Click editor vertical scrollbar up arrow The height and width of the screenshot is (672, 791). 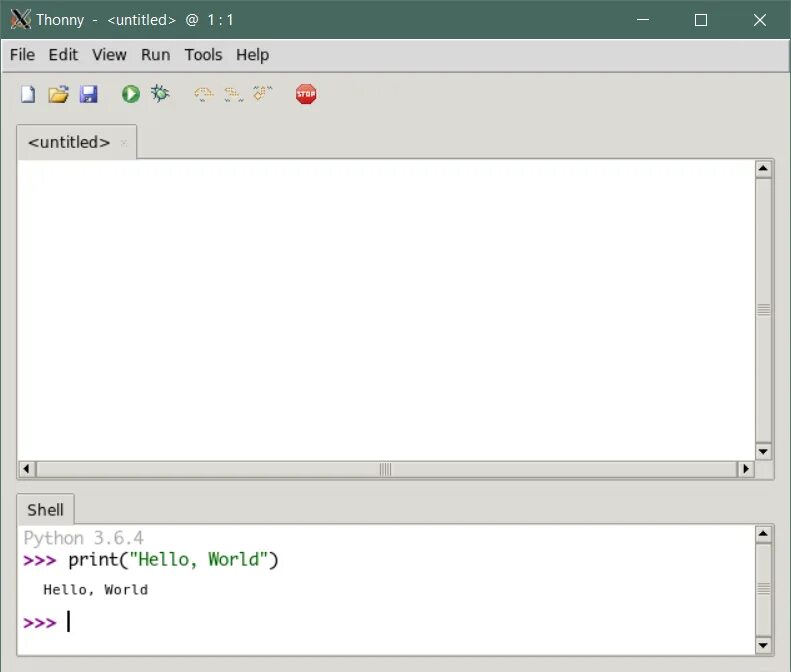click(763, 169)
